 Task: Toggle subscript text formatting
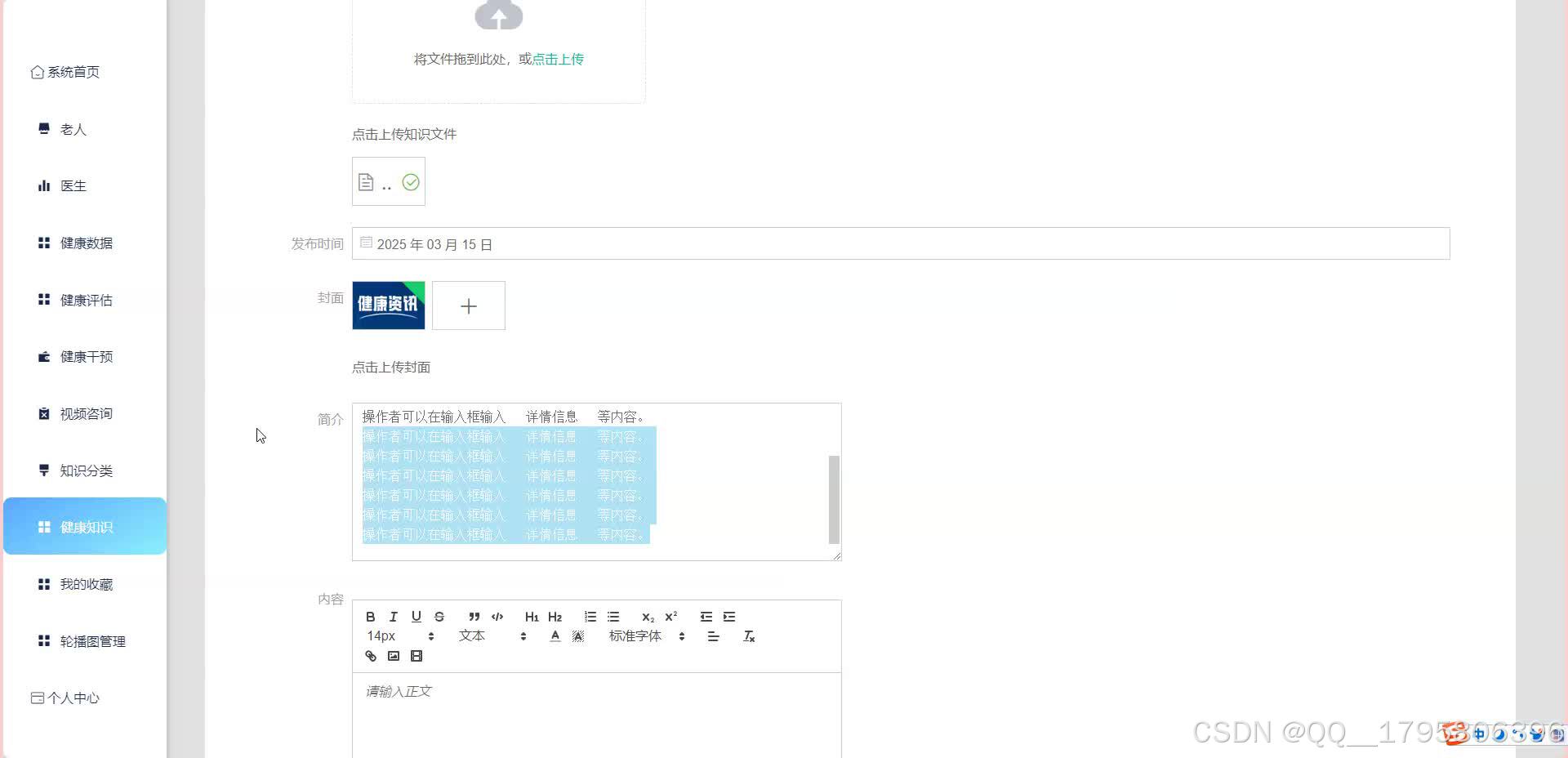pos(648,617)
